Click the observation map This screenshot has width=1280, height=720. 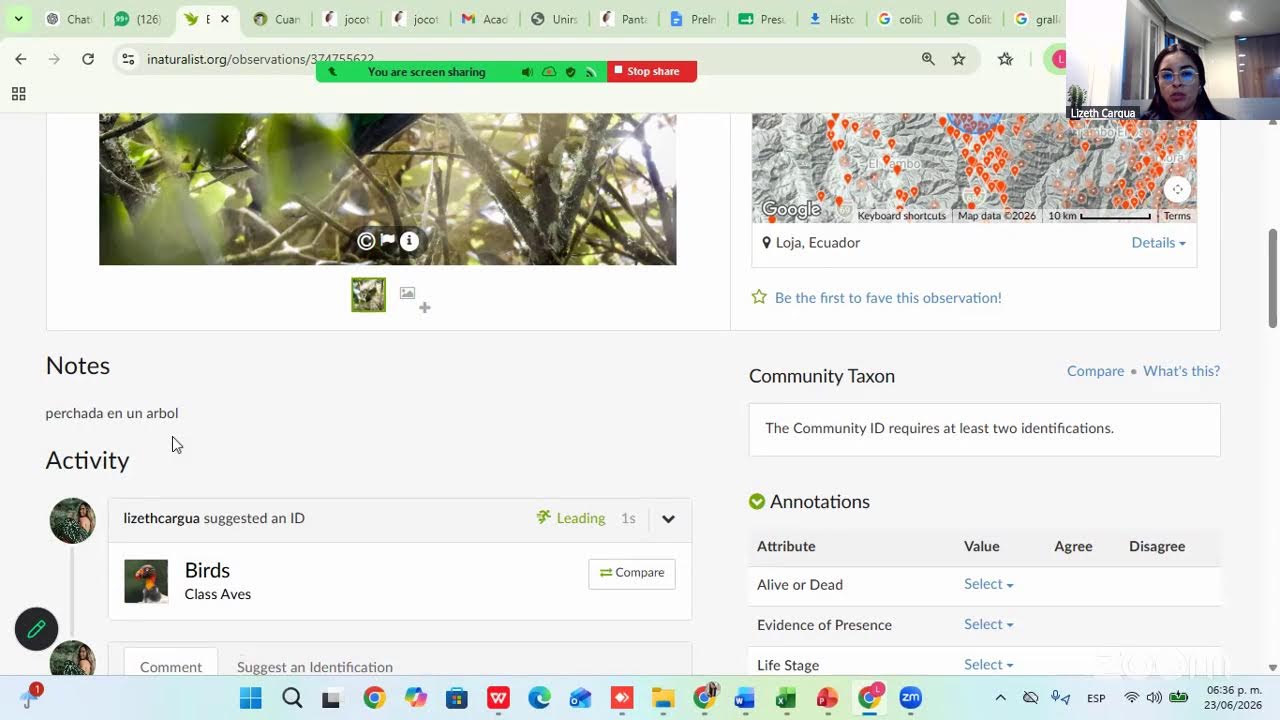coord(974,167)
